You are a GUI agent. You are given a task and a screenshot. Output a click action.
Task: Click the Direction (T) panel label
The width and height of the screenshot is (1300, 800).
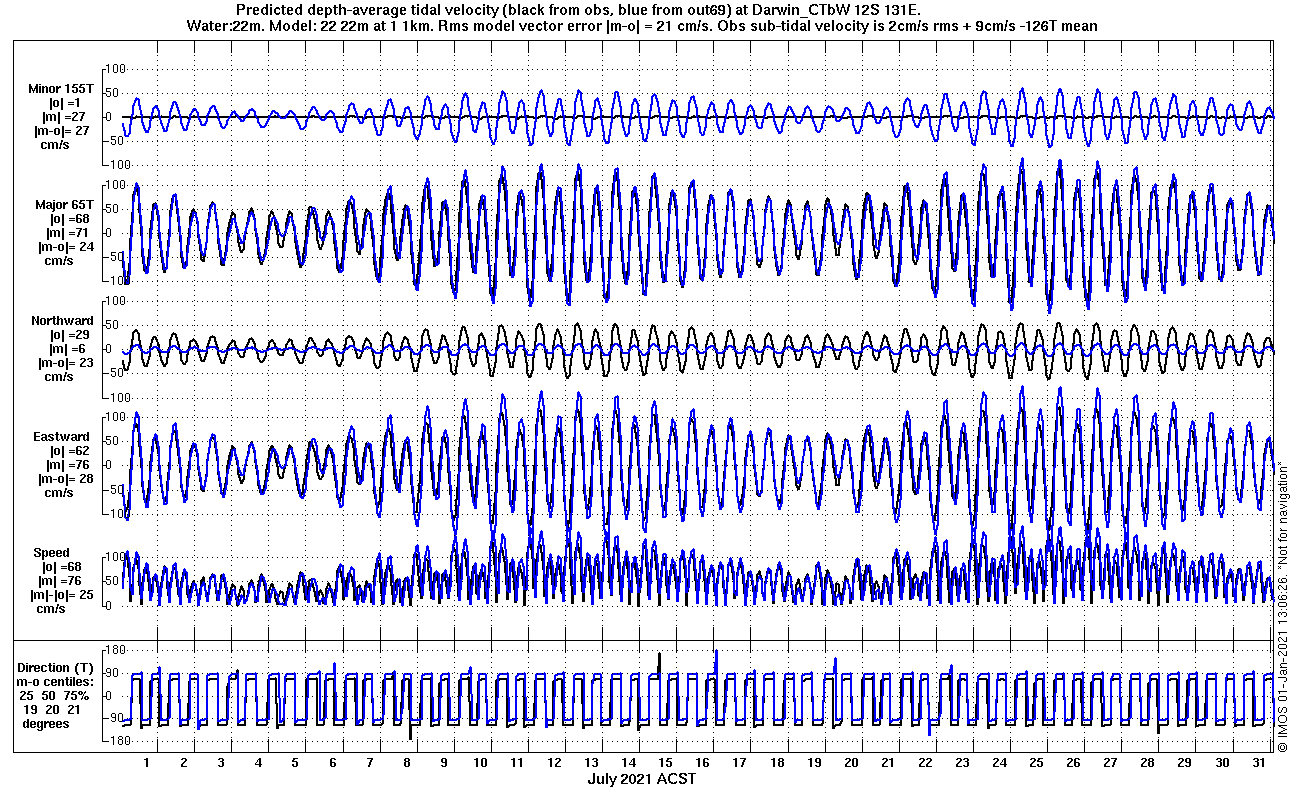[58, 667]
